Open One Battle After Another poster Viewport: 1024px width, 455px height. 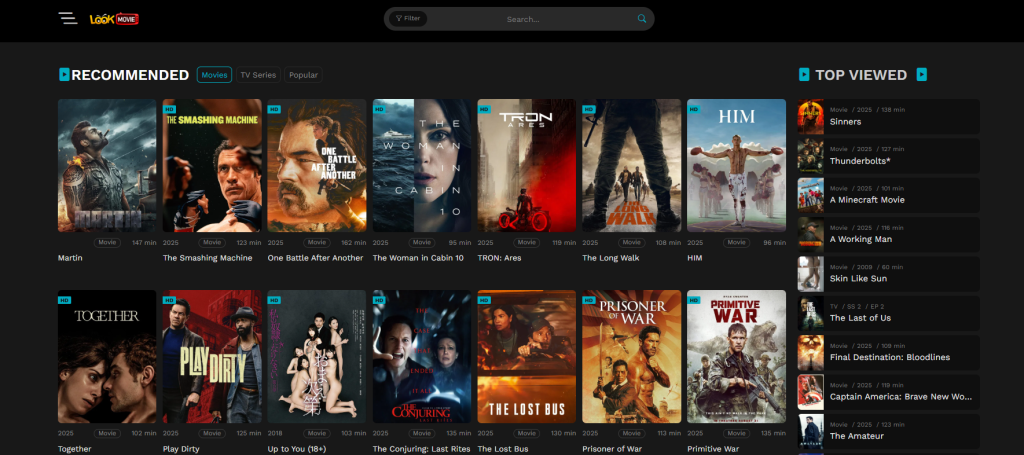pyautogui.click(x=317, y=166)
